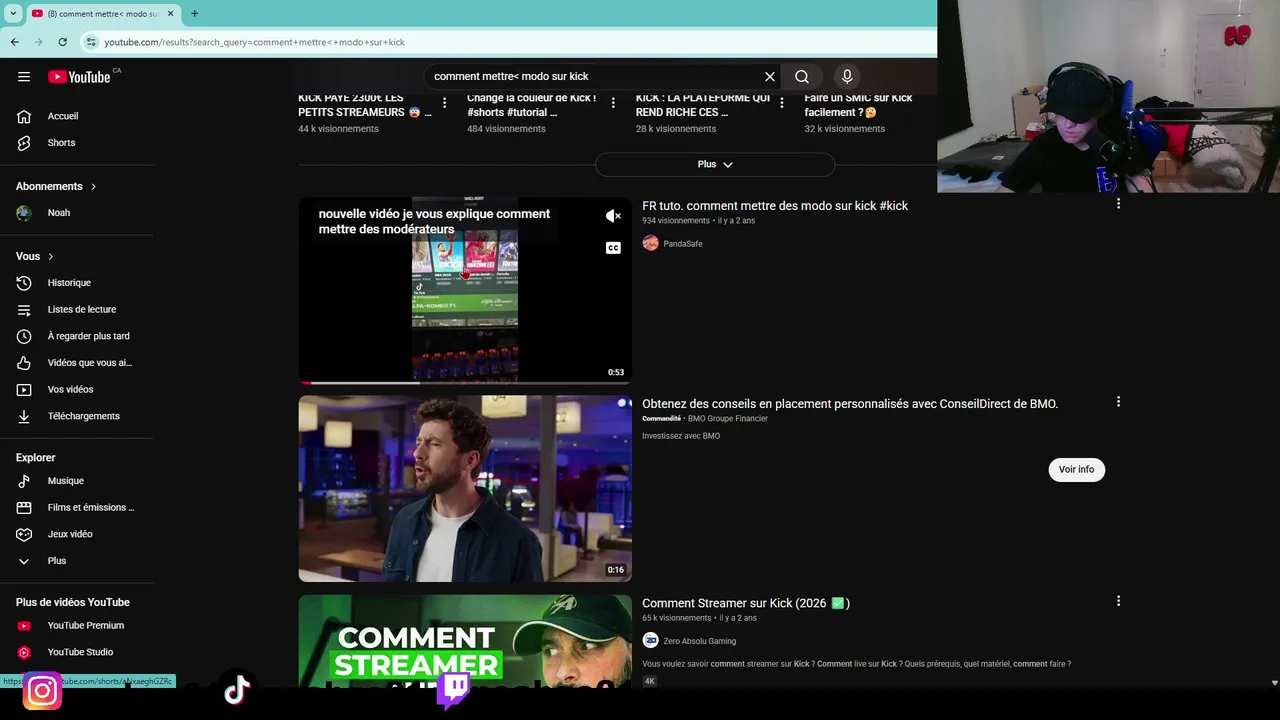Open options for KICK LA PLATEFORME short

(782, 103)
